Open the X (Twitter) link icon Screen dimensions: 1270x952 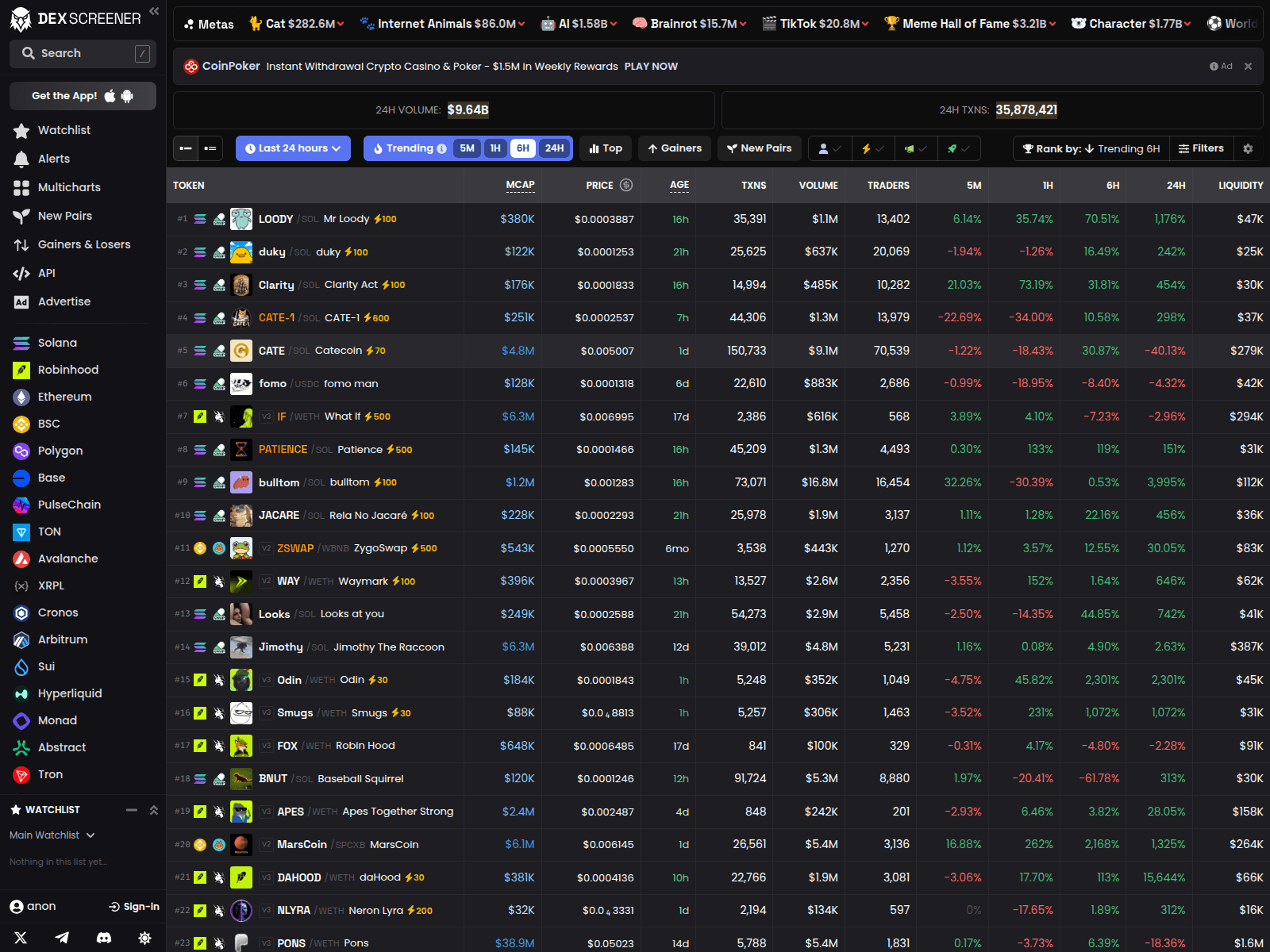(21, 938)
